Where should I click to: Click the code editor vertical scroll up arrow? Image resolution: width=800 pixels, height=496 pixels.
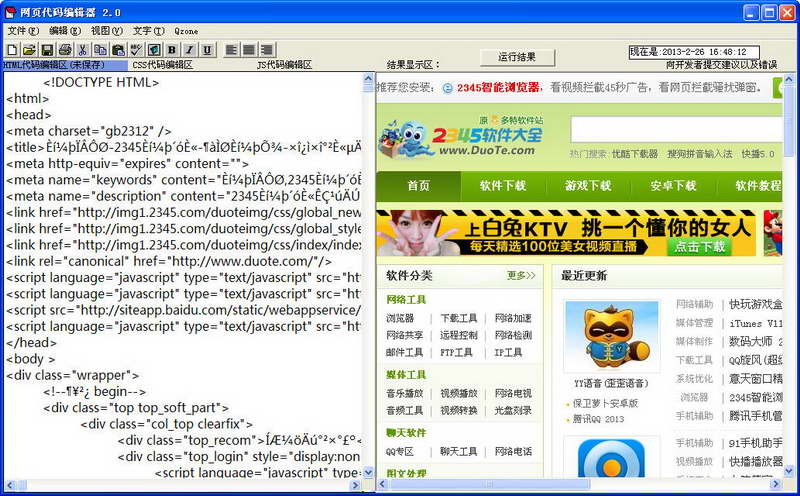click(368, 79)
